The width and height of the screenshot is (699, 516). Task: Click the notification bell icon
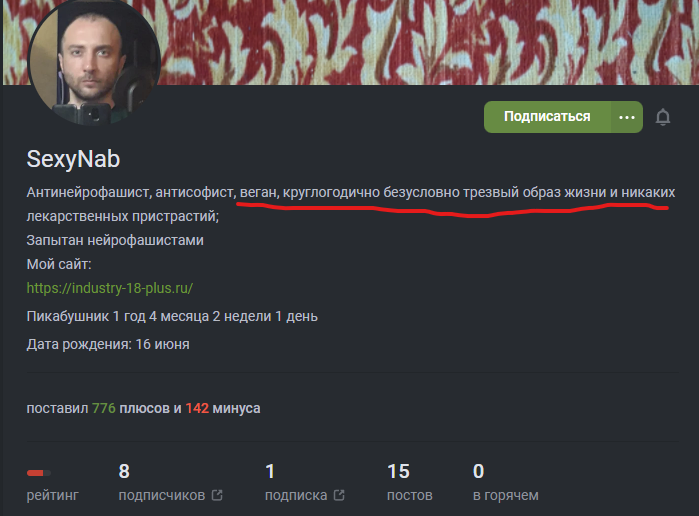pos(662,117)
